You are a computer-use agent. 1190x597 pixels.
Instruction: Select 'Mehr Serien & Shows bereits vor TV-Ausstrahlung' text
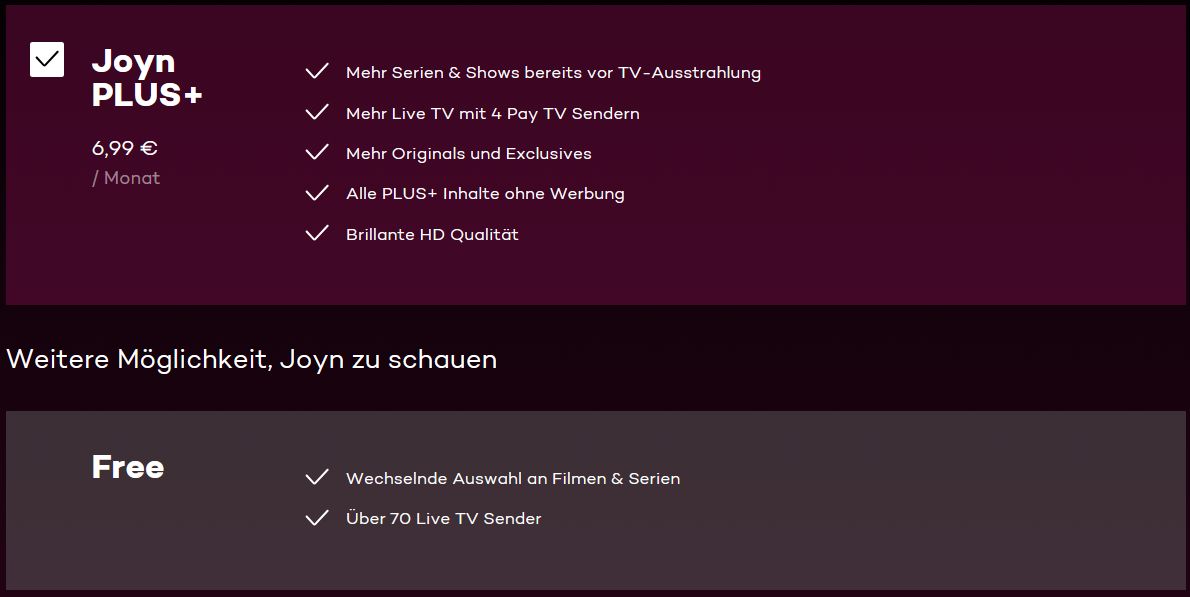553,73
